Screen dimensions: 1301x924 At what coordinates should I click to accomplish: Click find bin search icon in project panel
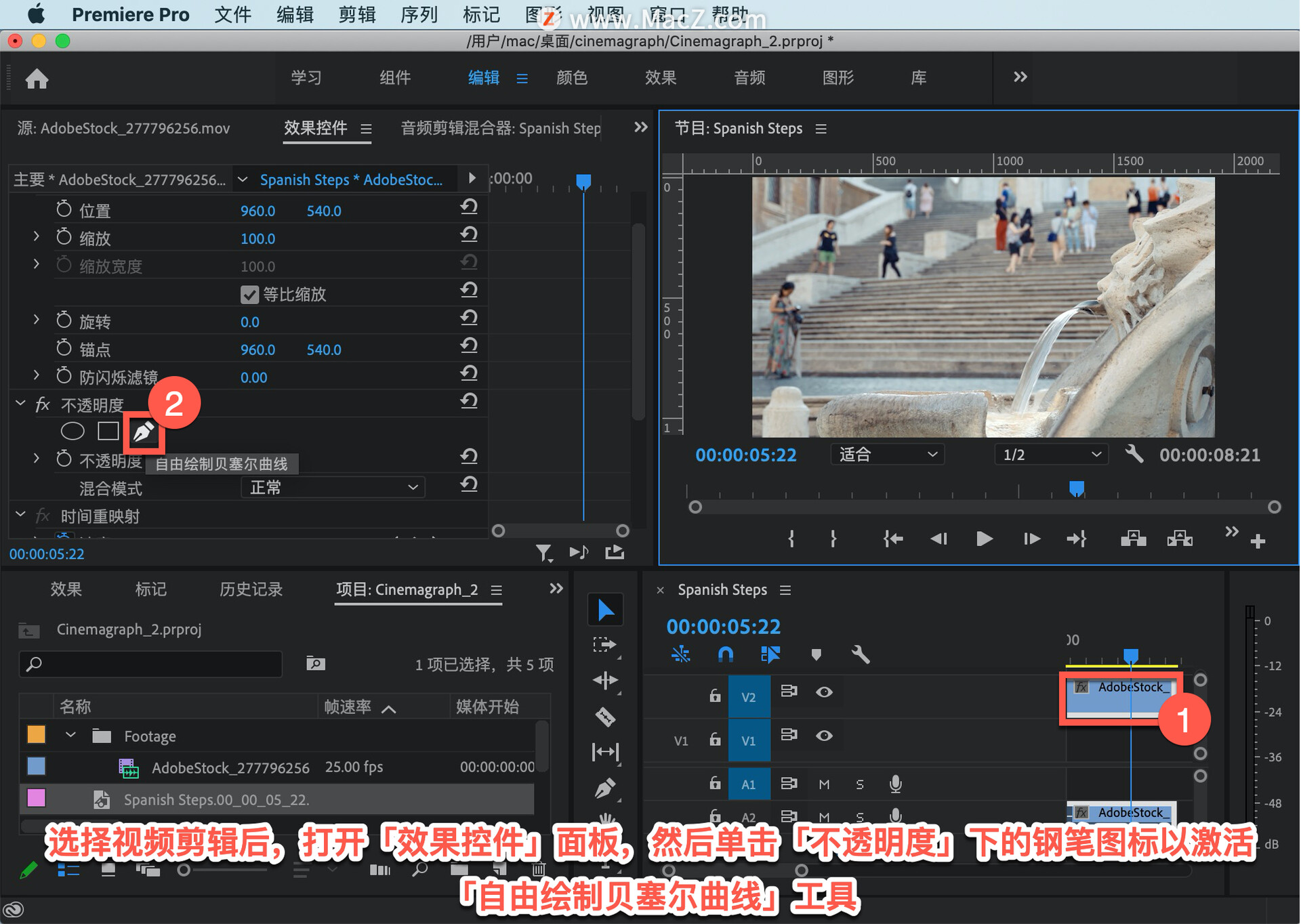point(315,663)
